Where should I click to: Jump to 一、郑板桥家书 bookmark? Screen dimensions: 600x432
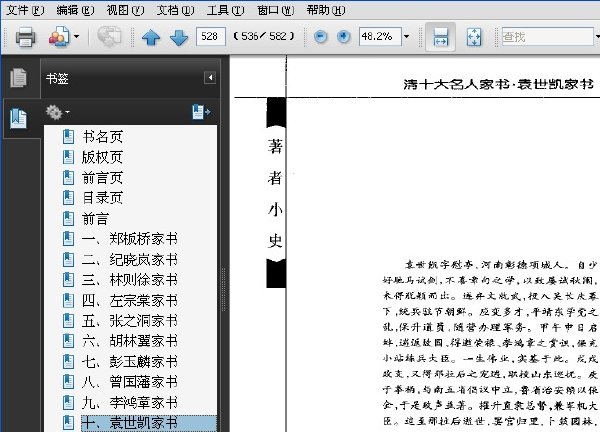point(130,239)
